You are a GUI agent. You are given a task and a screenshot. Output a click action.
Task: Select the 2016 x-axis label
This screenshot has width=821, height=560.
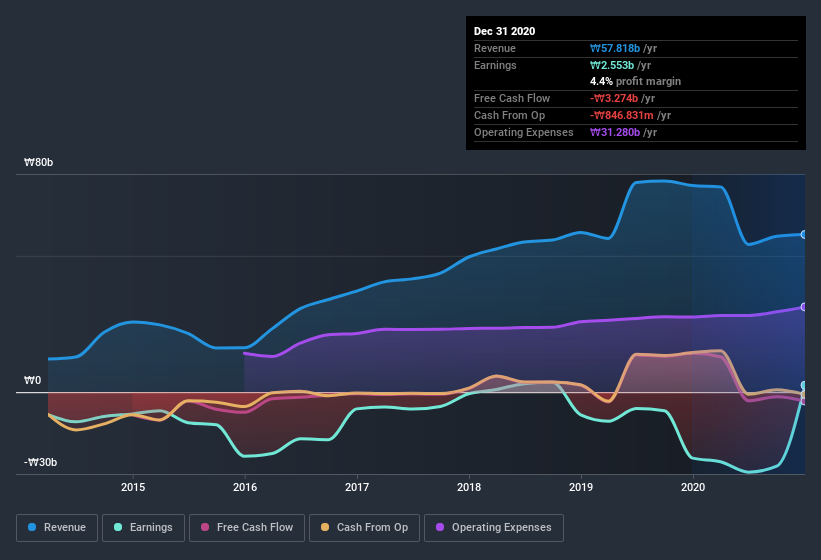tap(245, 487)
